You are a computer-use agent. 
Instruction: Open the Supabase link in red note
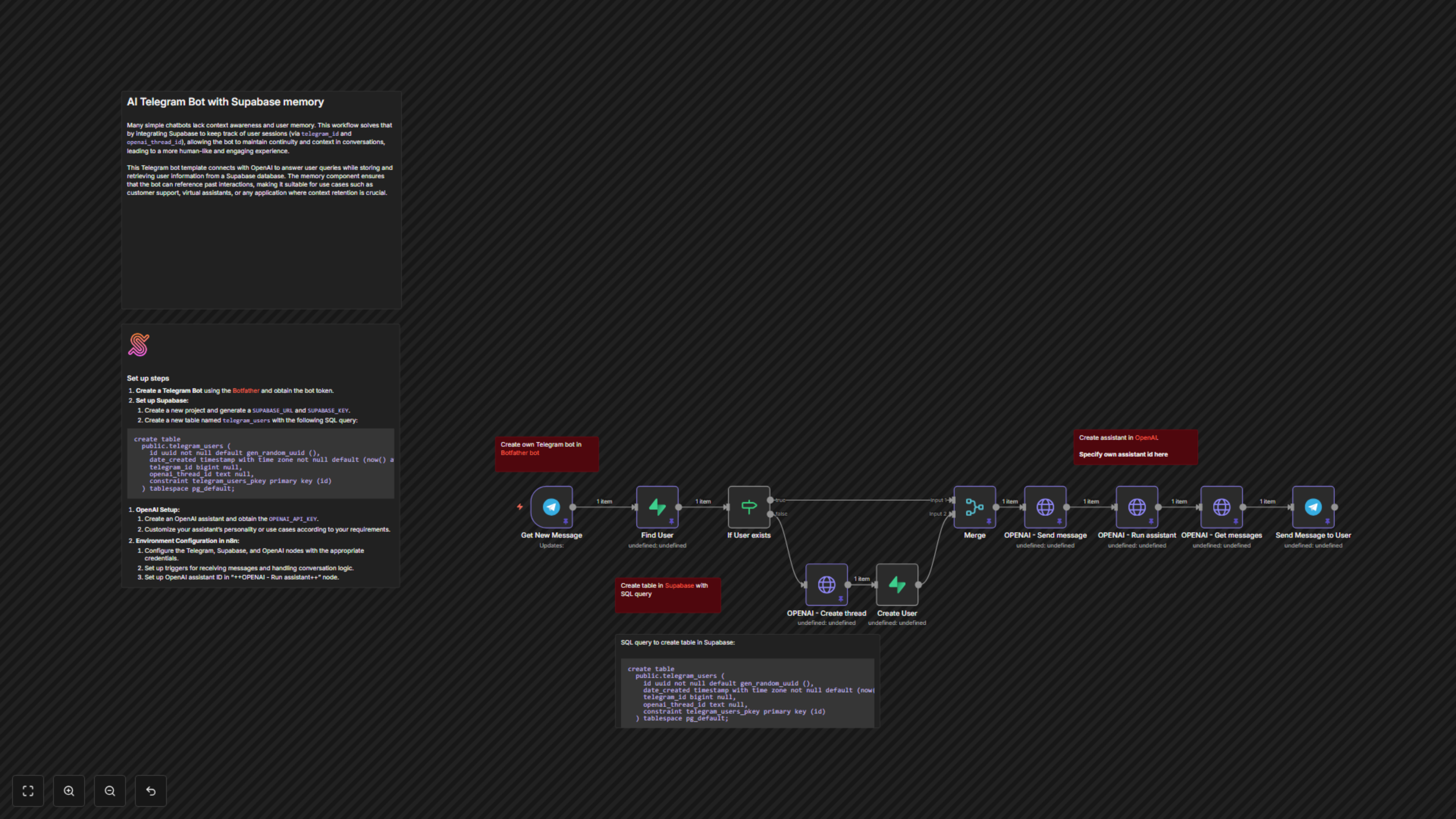[679, 585]
